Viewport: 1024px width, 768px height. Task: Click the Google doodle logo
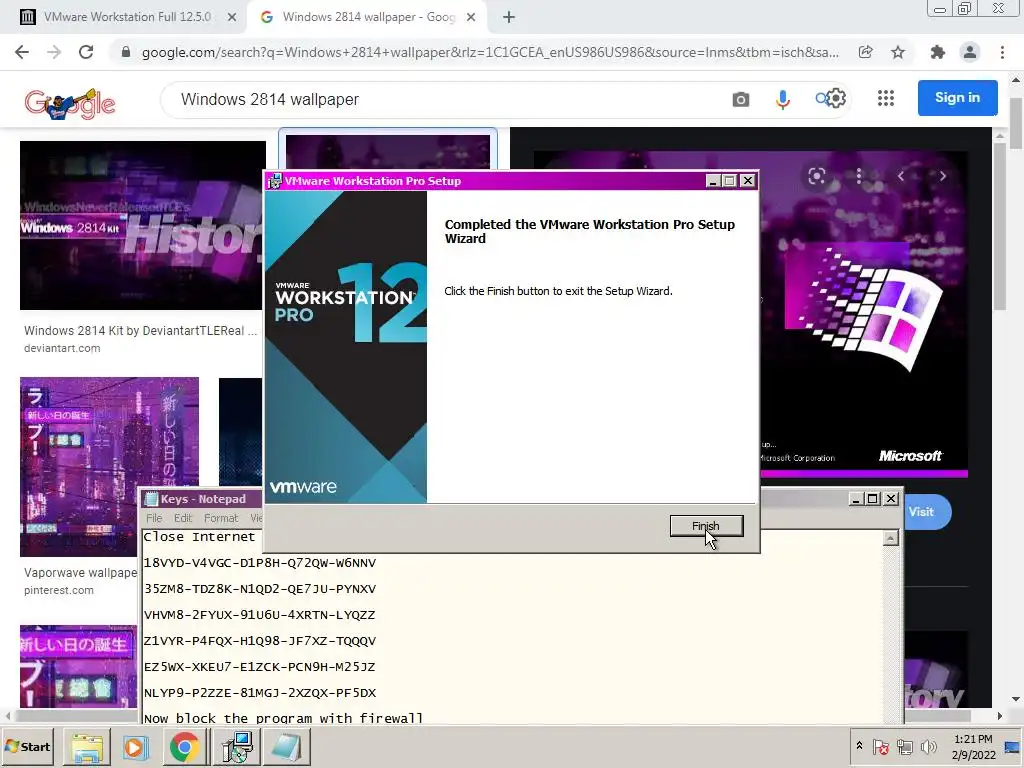coord(70,103)
